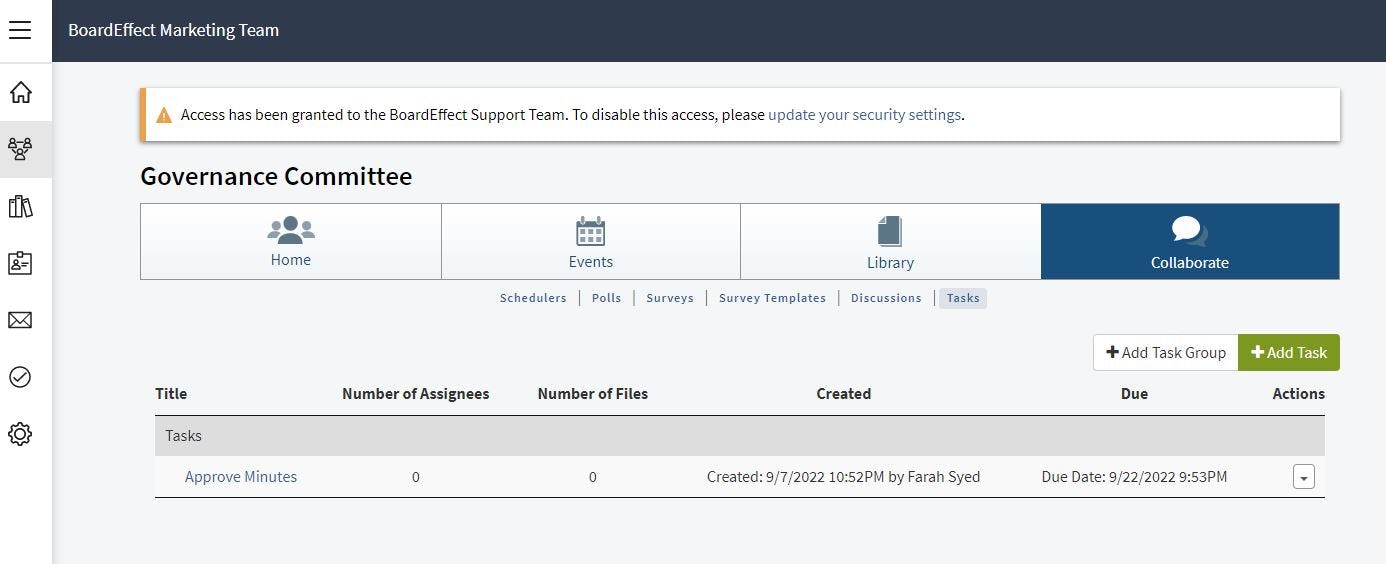Go to the Schedulers sub-menu
This screenshot has width=1386, height=564.
coord(533,298)
